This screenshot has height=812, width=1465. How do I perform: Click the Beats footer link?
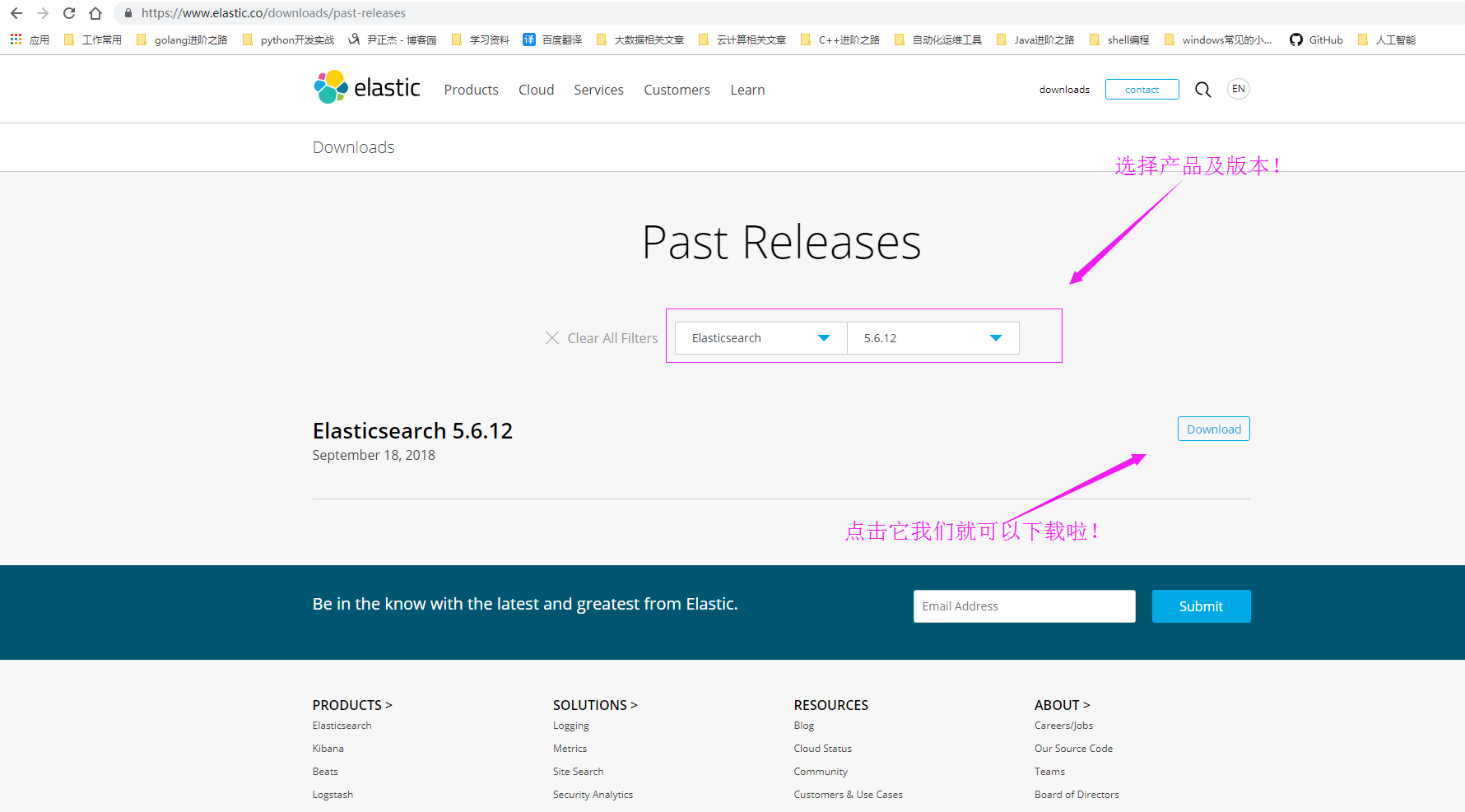tap(325, 772)
